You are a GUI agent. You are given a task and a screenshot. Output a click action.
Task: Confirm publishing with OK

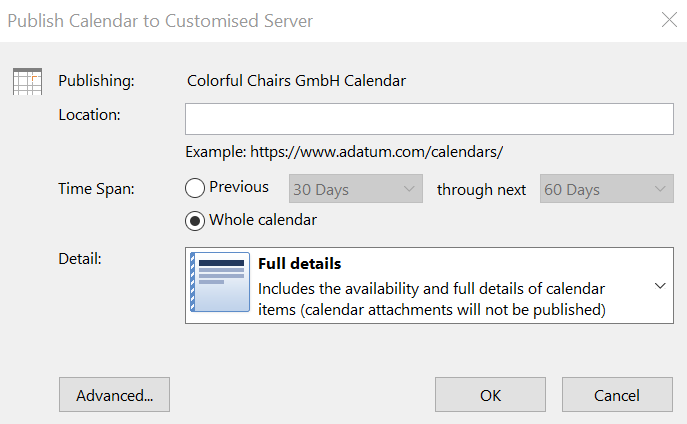tap(490, 395)
